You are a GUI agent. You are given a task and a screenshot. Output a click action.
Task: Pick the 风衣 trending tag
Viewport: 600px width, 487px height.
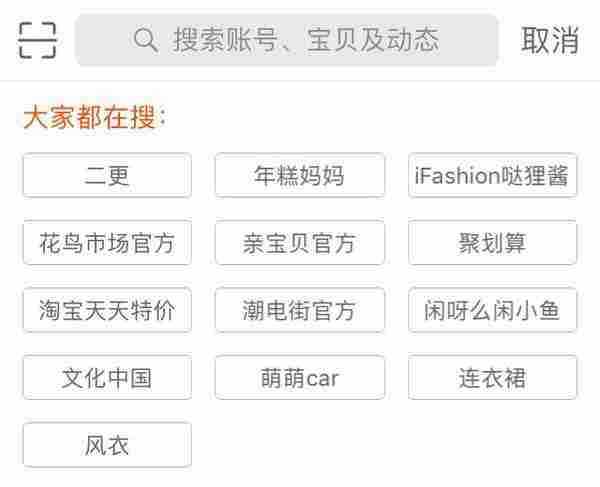[107, 445]
